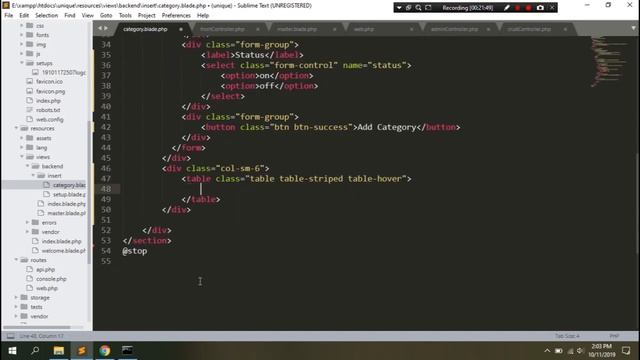Open web.config in sidebar
The image size is (640, 360).
(49, 120)
